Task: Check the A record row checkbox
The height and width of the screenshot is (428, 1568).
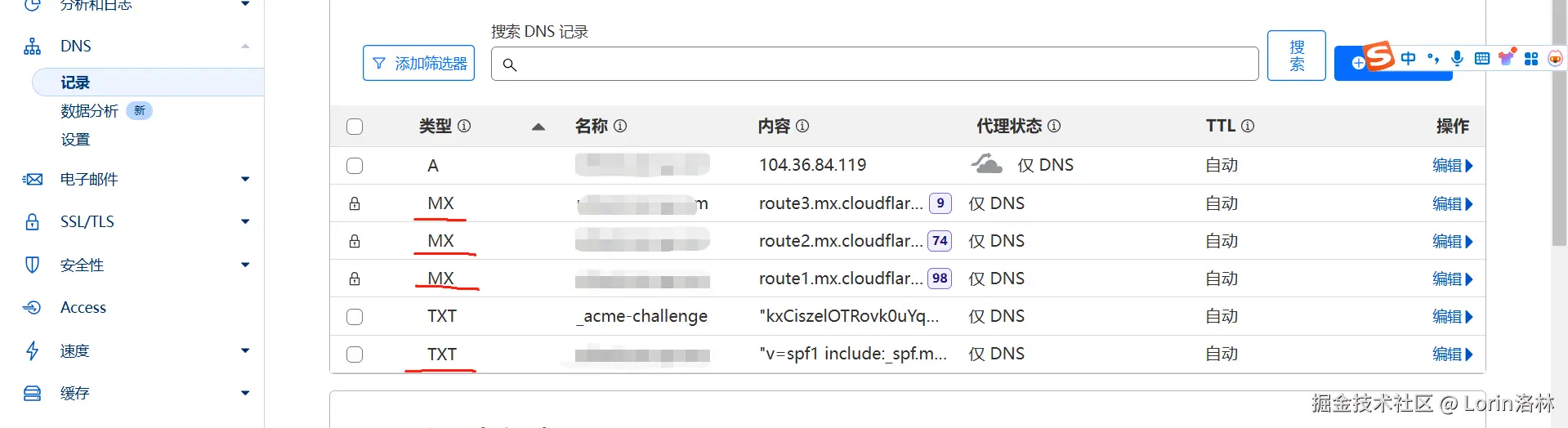Action: coord(355,166)
